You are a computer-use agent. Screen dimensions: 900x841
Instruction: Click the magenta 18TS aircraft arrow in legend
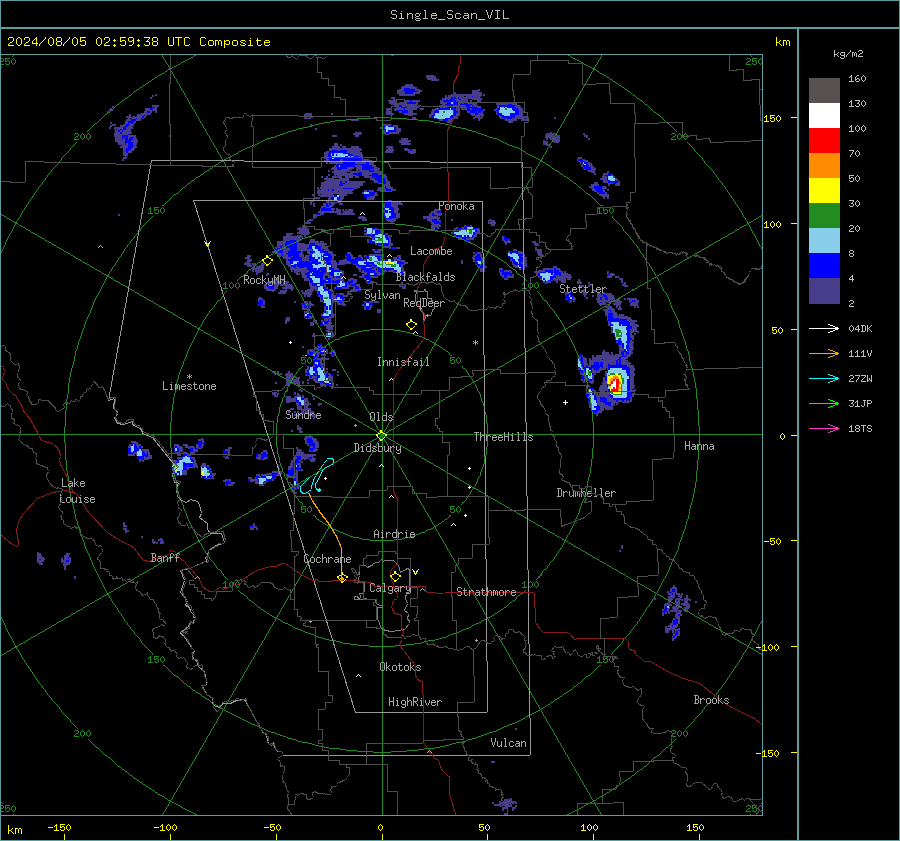pos(824,428)
